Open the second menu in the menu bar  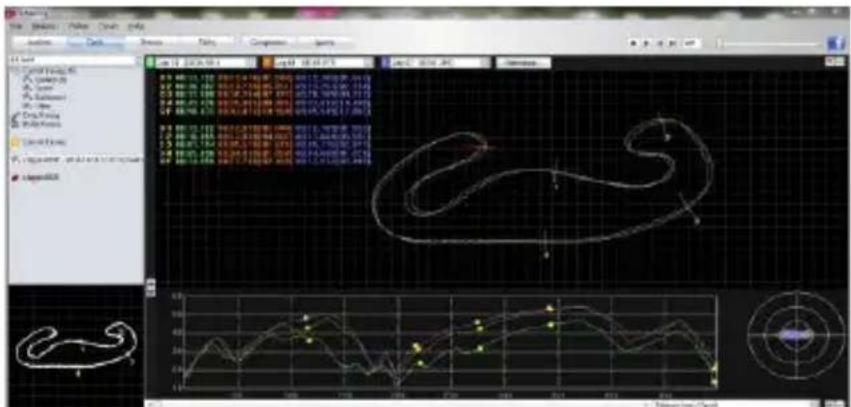44,26
